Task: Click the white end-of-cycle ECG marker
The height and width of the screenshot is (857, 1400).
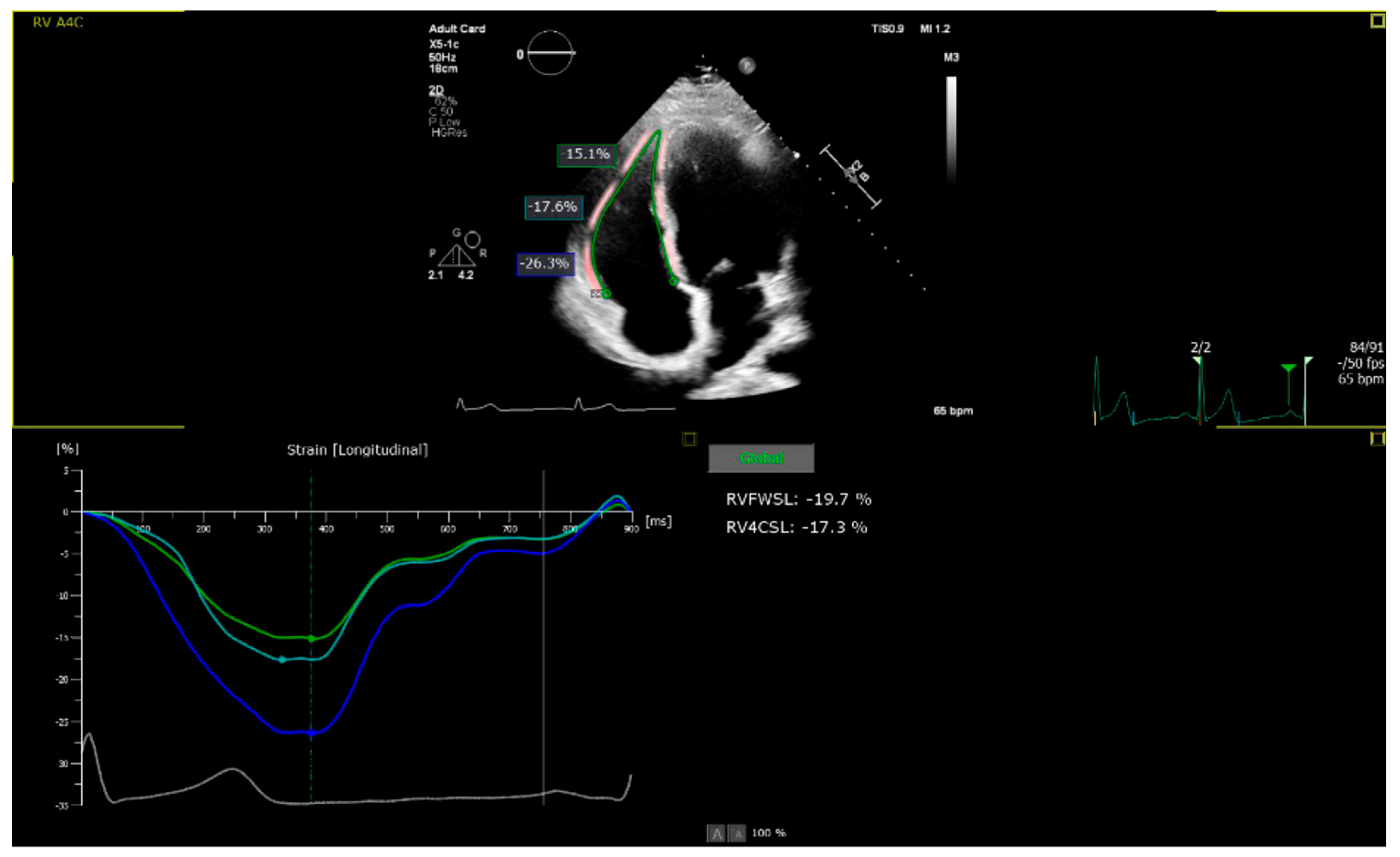Action: tap(1309, 361)
